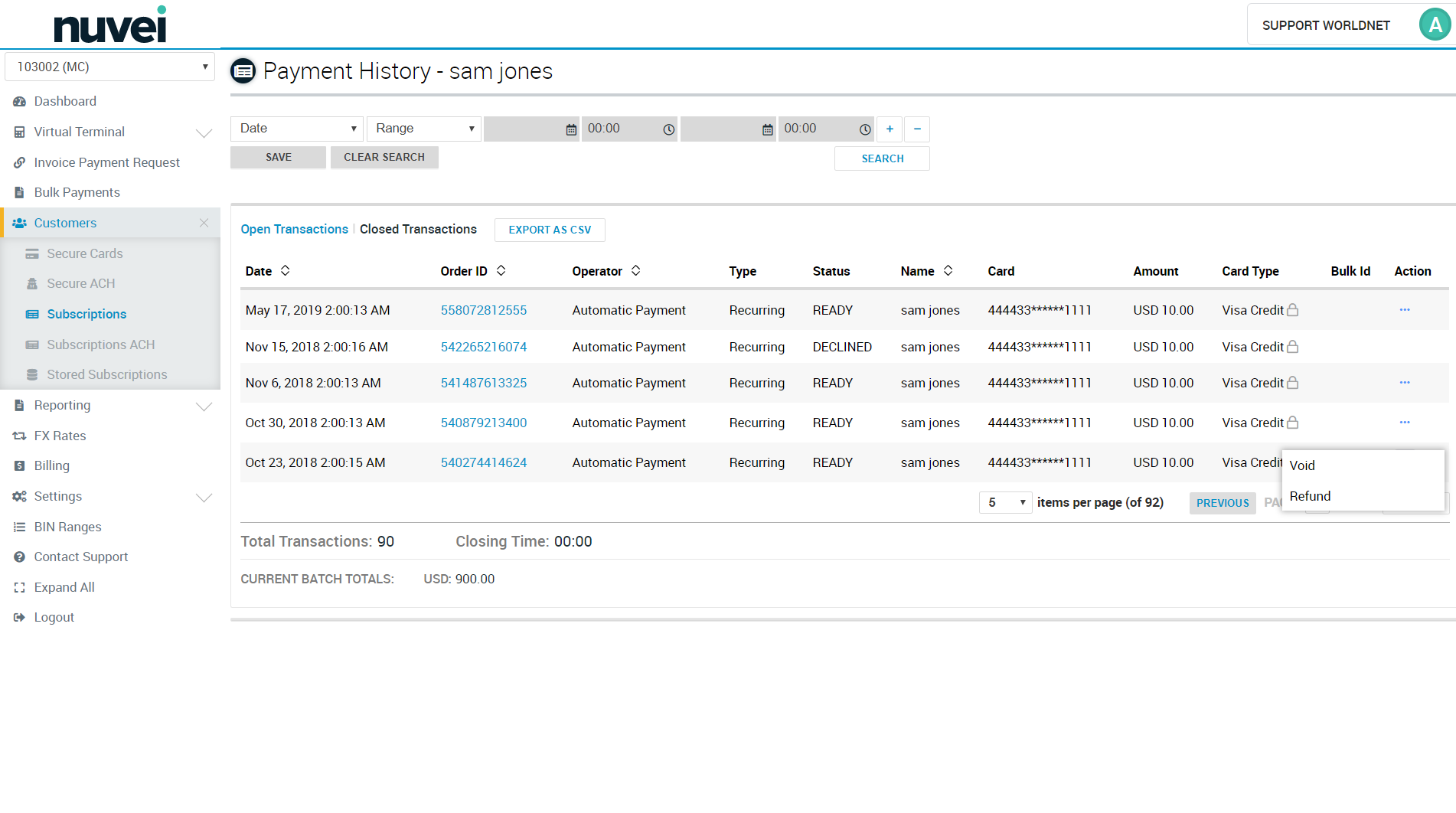The width and height of the screenshot is (1456, 813).
Task: Open Secure ACH submenu item
Action: tap(80, 283)
